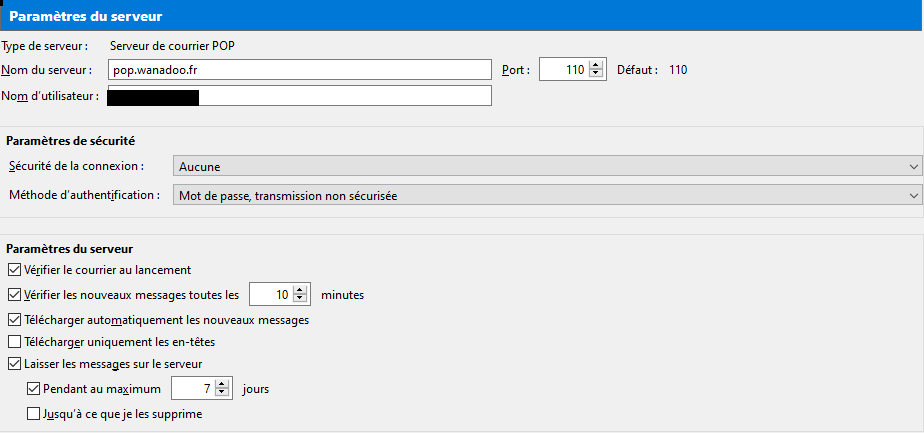Viewport: 924px width, 433px height.
Task: Increase check interval minutes with up arrow
Action: click(301, 290)
